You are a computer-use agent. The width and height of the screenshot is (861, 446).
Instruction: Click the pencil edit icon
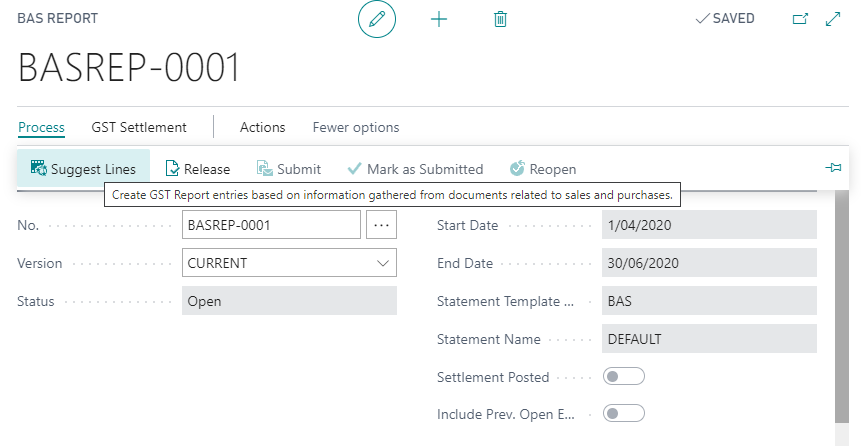point(377,19)
